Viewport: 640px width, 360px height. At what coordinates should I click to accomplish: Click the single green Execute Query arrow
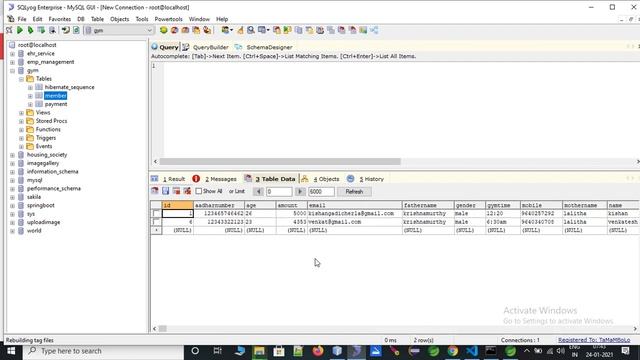(x=20, y=30)
